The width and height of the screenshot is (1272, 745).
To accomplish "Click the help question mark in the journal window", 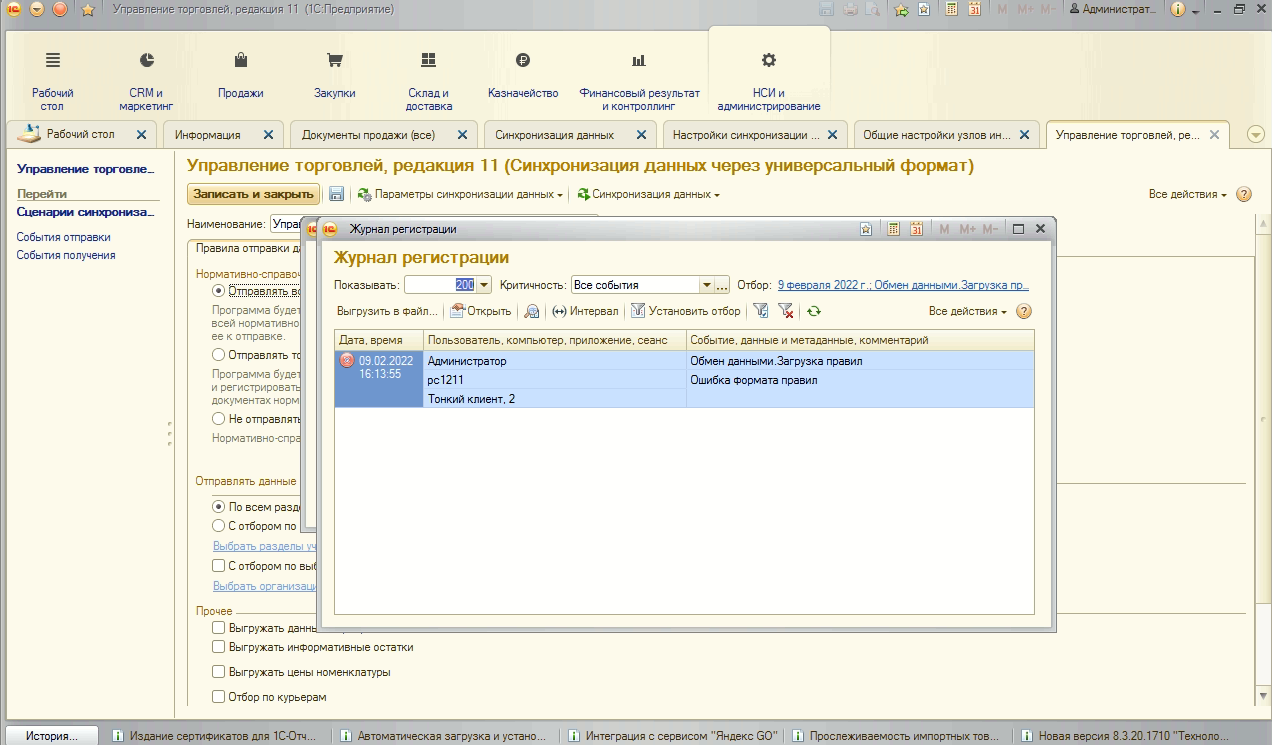I will 1023,311.
